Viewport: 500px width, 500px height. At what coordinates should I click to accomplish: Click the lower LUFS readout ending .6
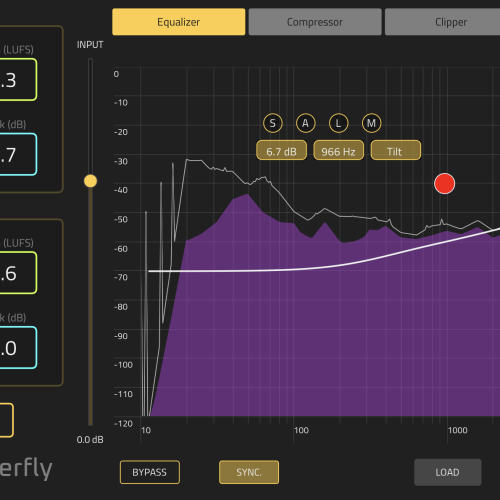pos(18,273)
